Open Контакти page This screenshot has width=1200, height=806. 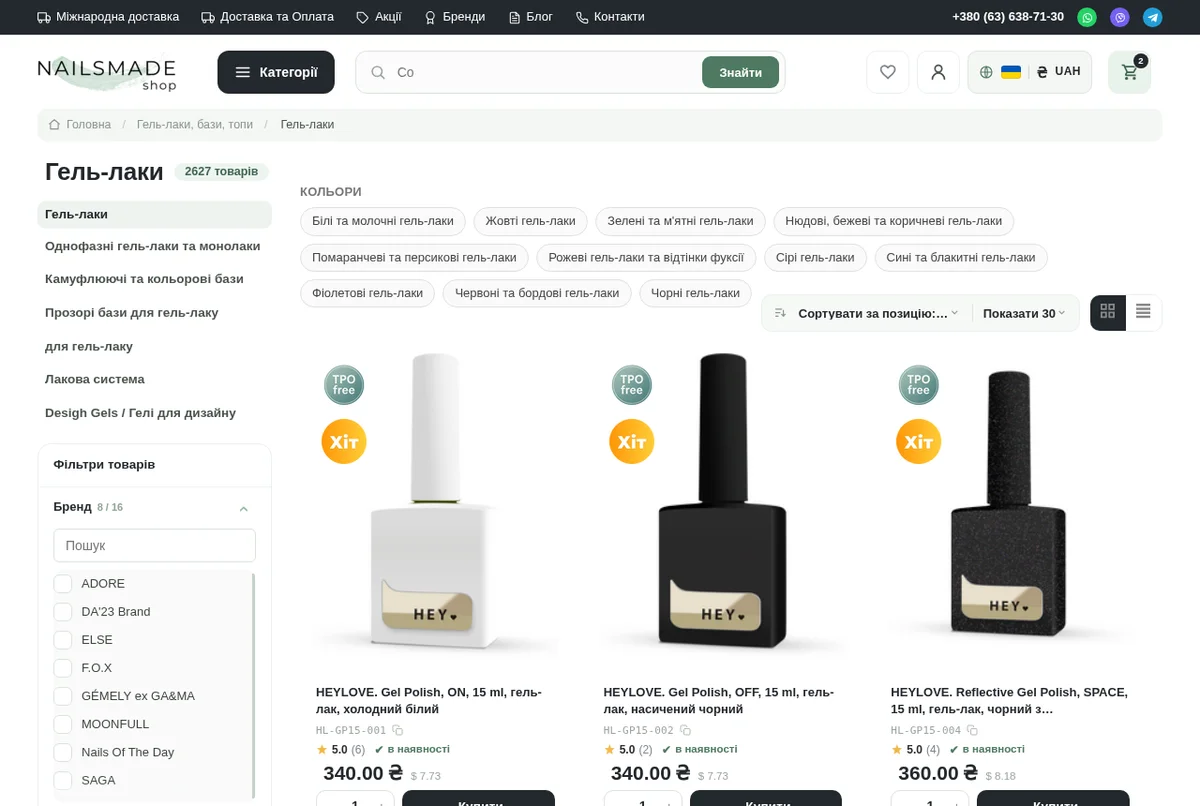(610, 17)
